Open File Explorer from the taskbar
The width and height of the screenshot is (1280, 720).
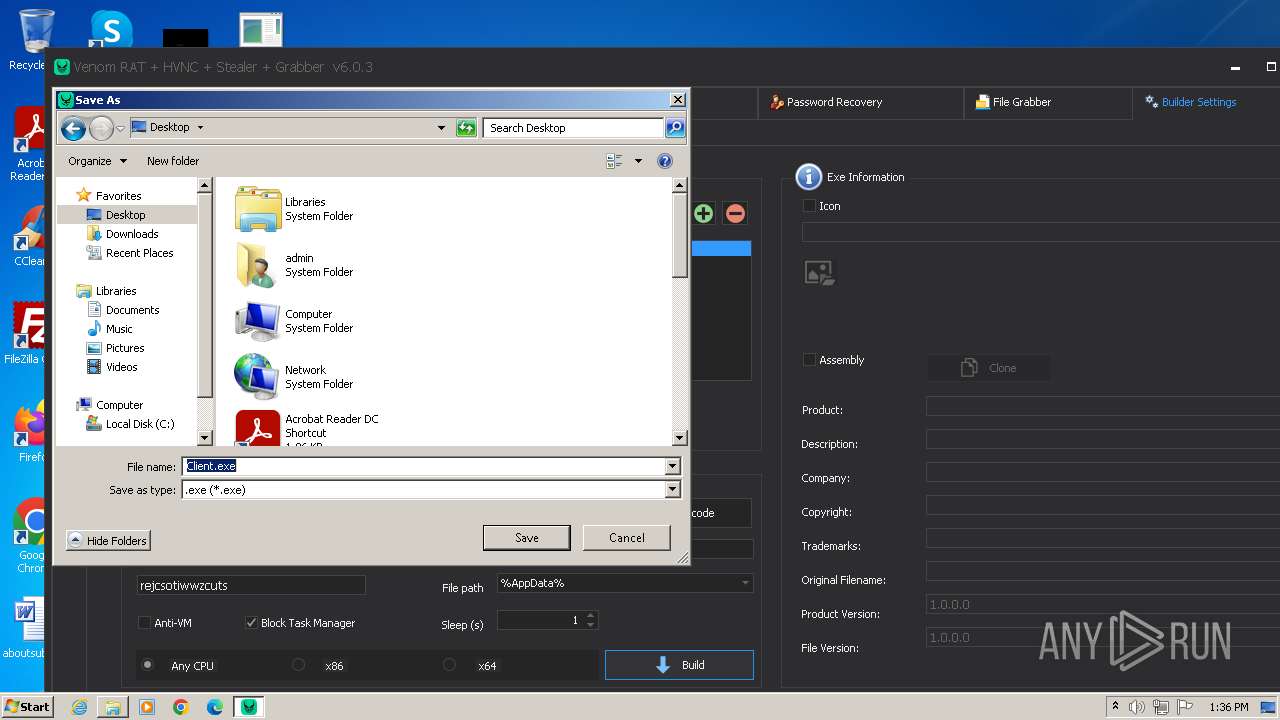pyautogui.click(x=113, y=707)
